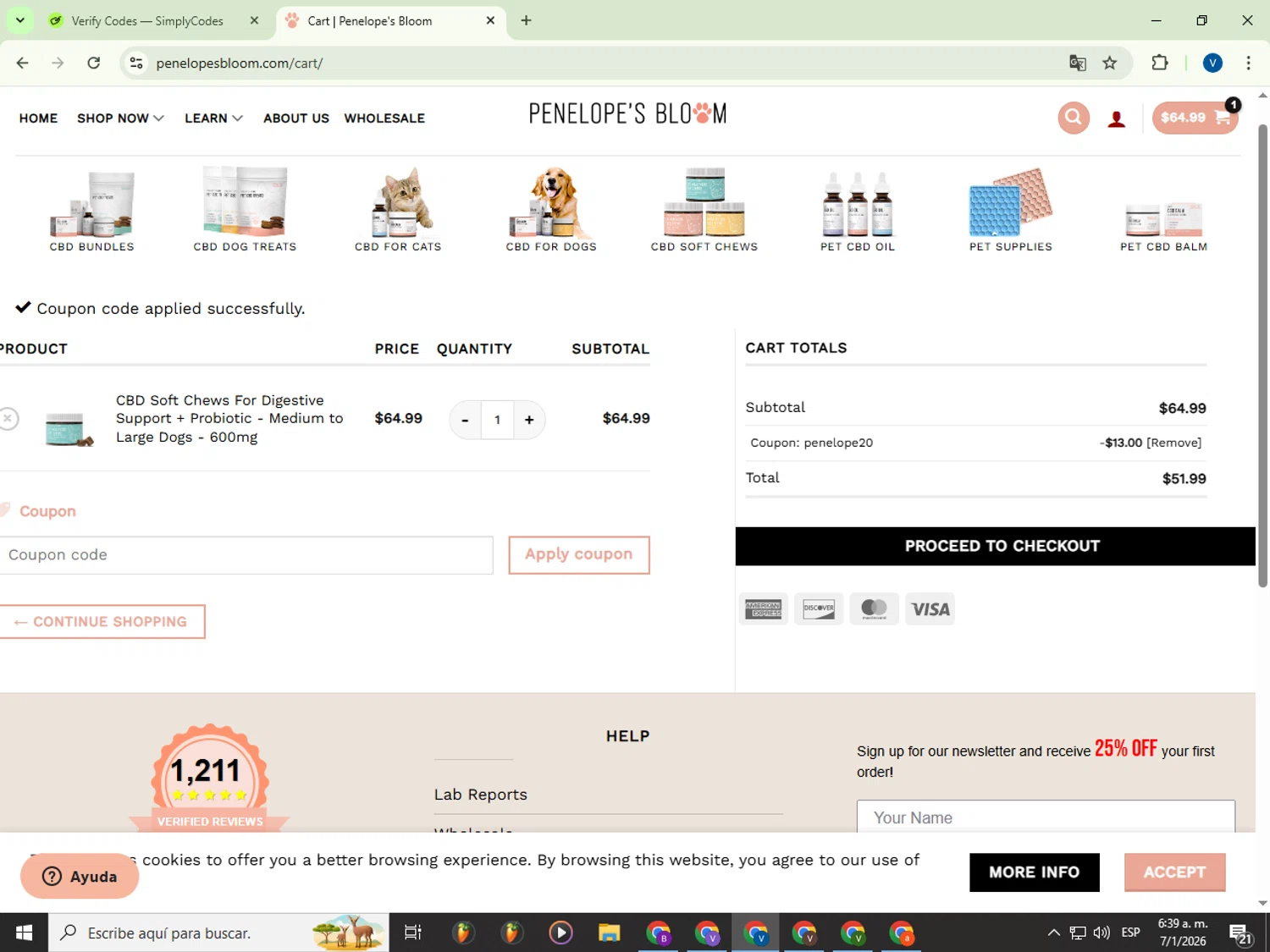The height and width of the screenshot is (952, 1270).
Task: Open the Pet Supplies category
Action: pyautogui.click(x=1011, y=210)
